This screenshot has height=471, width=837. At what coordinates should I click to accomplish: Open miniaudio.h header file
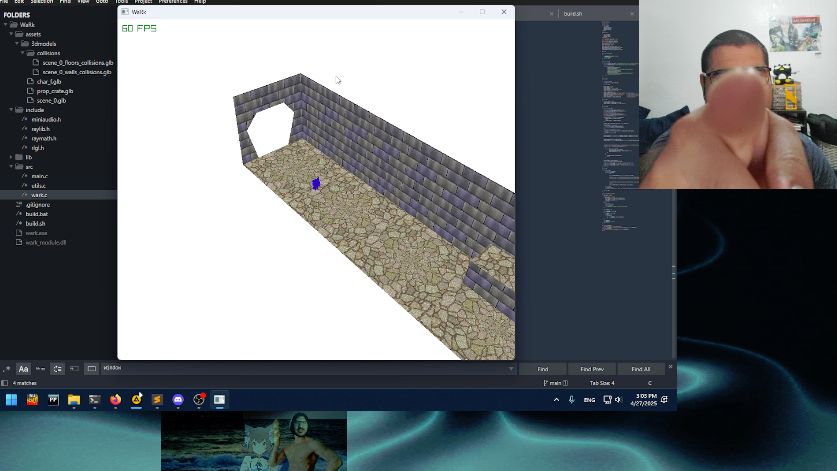[46, 120]
